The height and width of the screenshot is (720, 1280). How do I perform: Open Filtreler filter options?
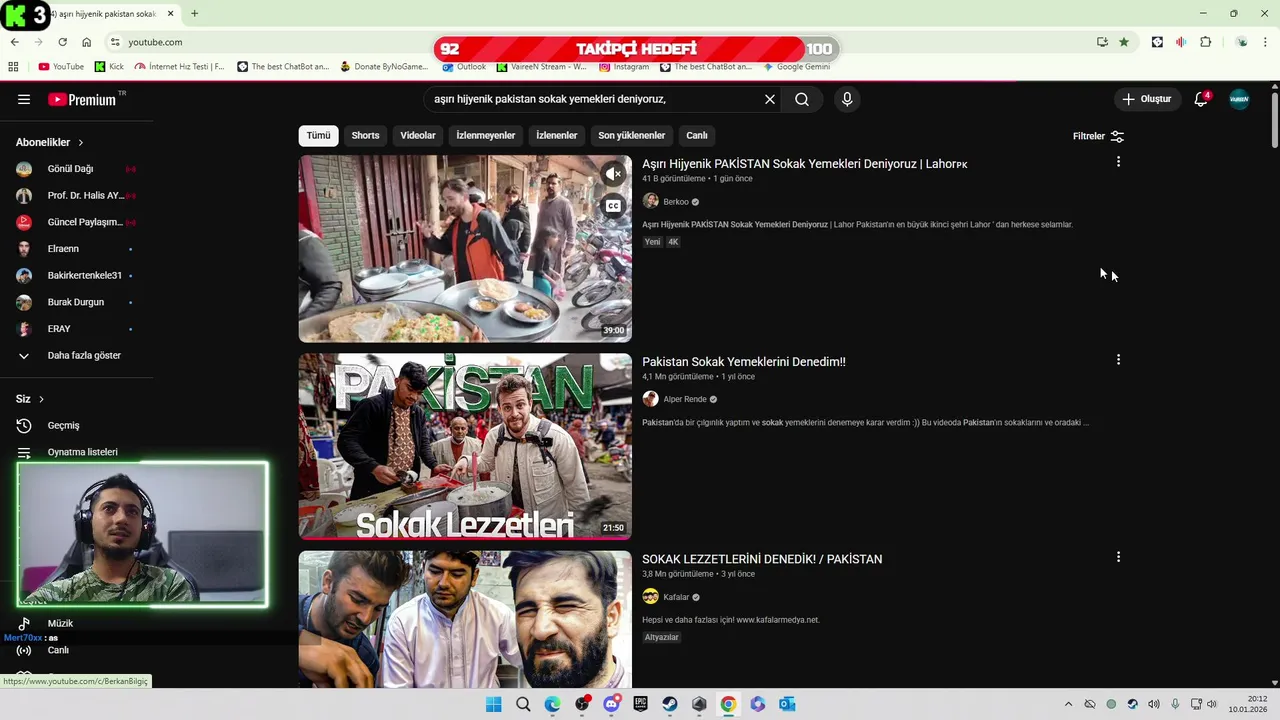(1098, 136)
